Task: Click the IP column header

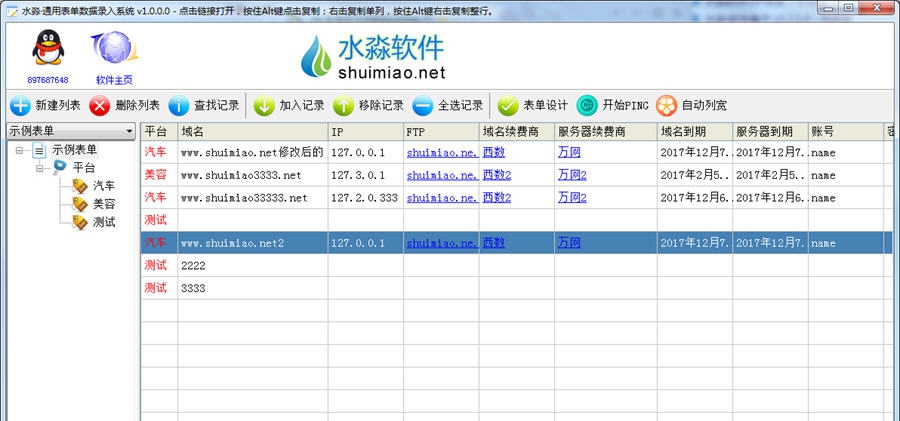Action: [x=365, y=132]
